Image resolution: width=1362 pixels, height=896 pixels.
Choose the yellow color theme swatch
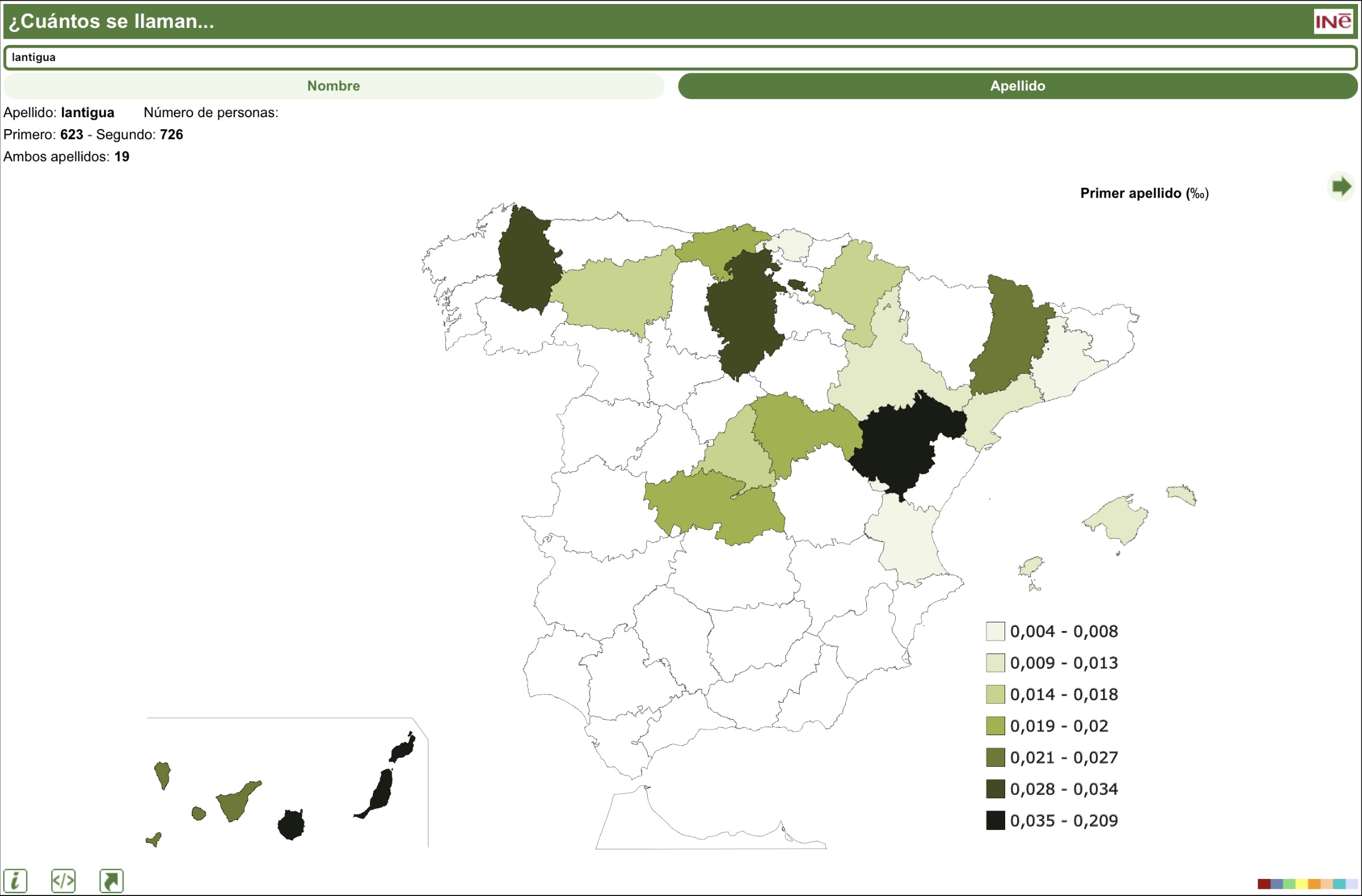pos(1302,884)
